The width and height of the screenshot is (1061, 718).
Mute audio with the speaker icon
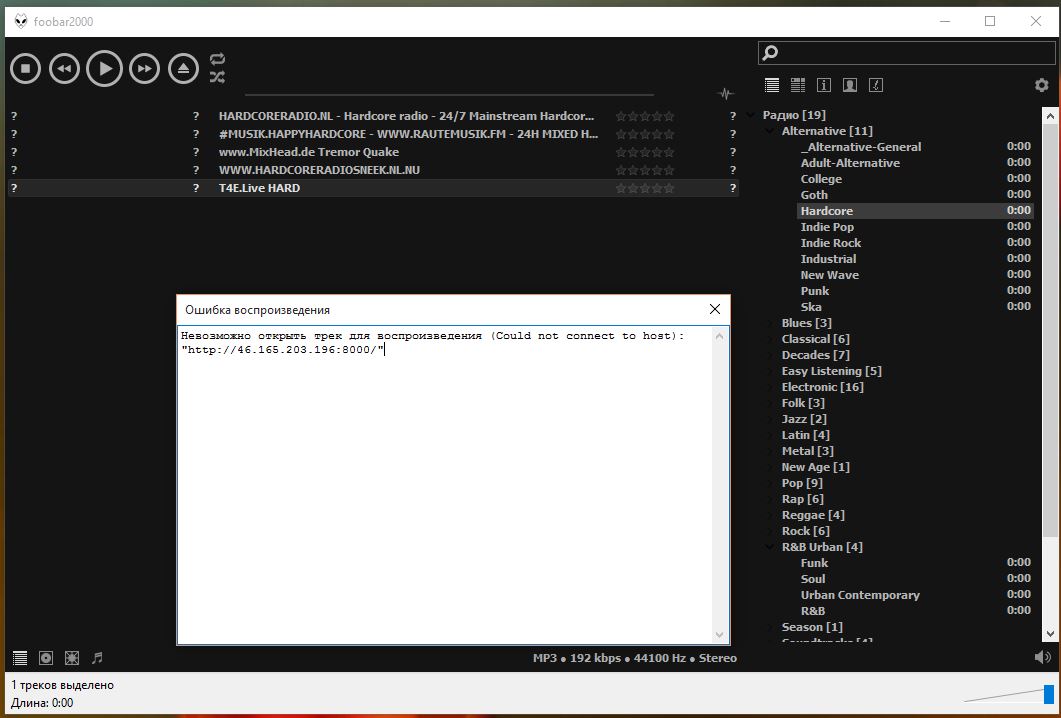1043,657
